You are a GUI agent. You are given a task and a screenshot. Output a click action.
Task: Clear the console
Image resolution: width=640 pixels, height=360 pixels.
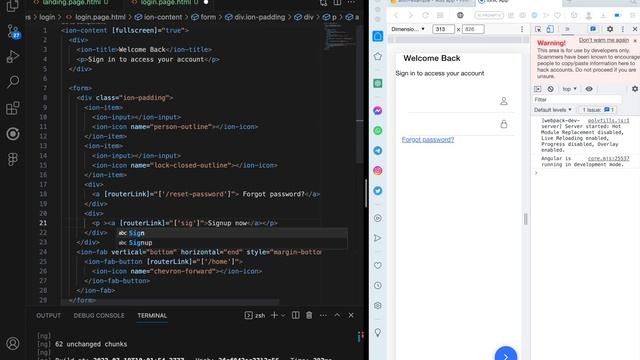coord(550,89)
